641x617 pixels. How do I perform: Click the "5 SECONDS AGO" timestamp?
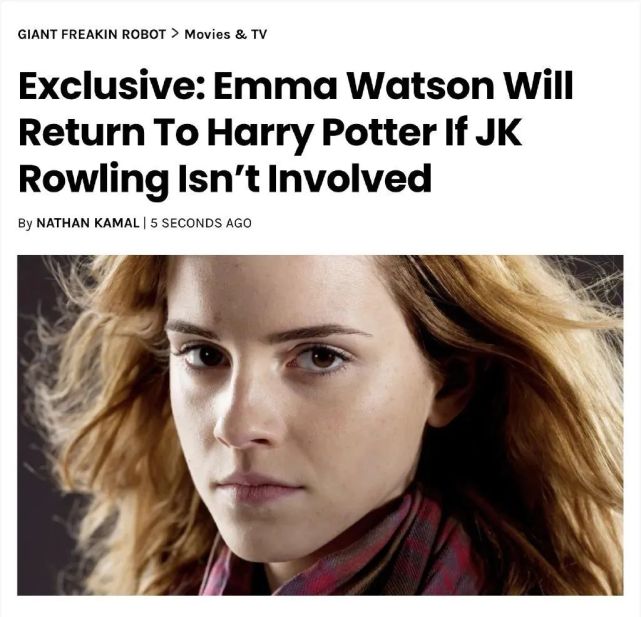click(x=201, y=223)
